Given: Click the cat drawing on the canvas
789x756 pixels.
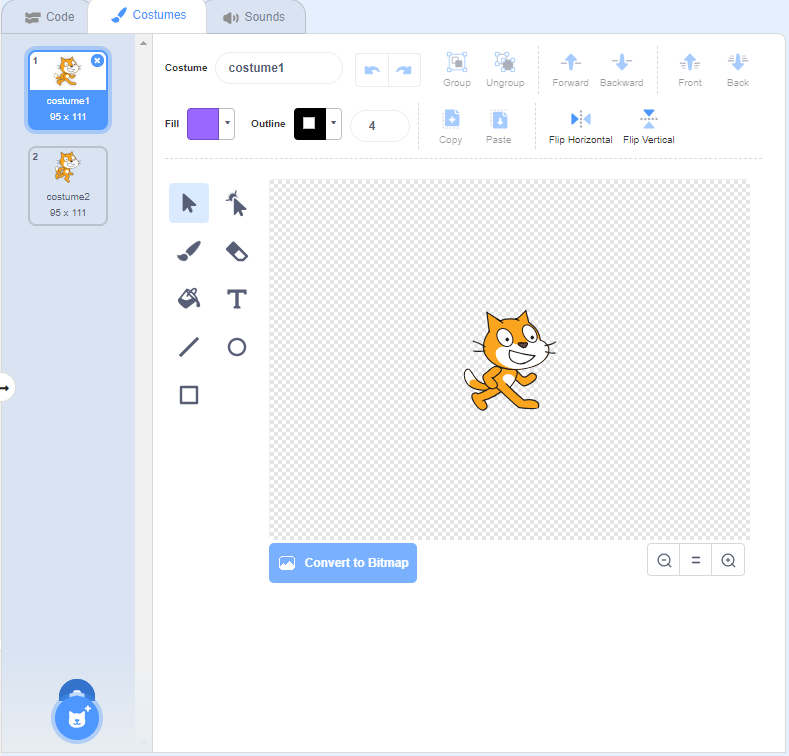Looking at the screenshot, I should pos(510,360).
